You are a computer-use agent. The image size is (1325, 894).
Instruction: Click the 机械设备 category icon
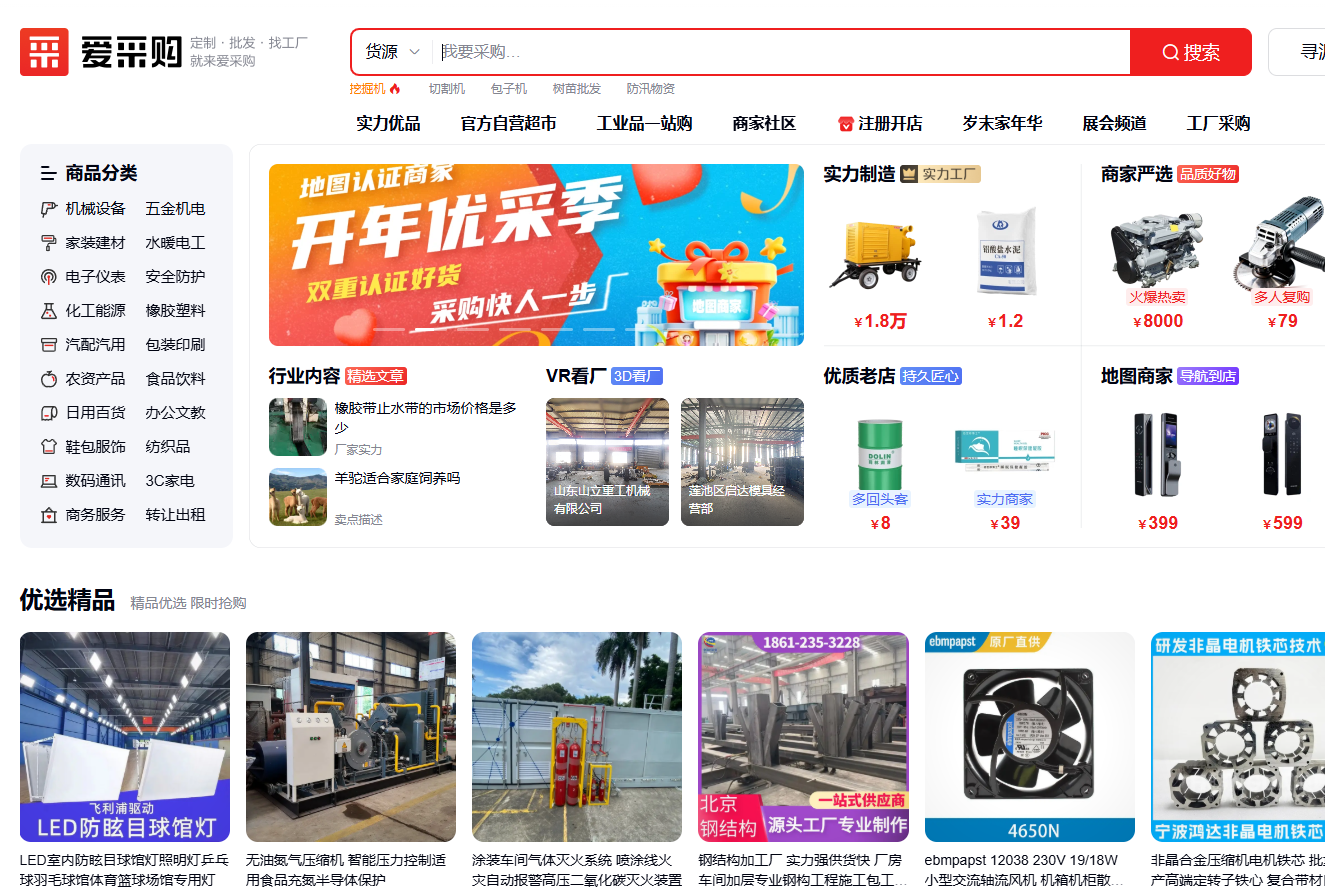tap(48, 209)
